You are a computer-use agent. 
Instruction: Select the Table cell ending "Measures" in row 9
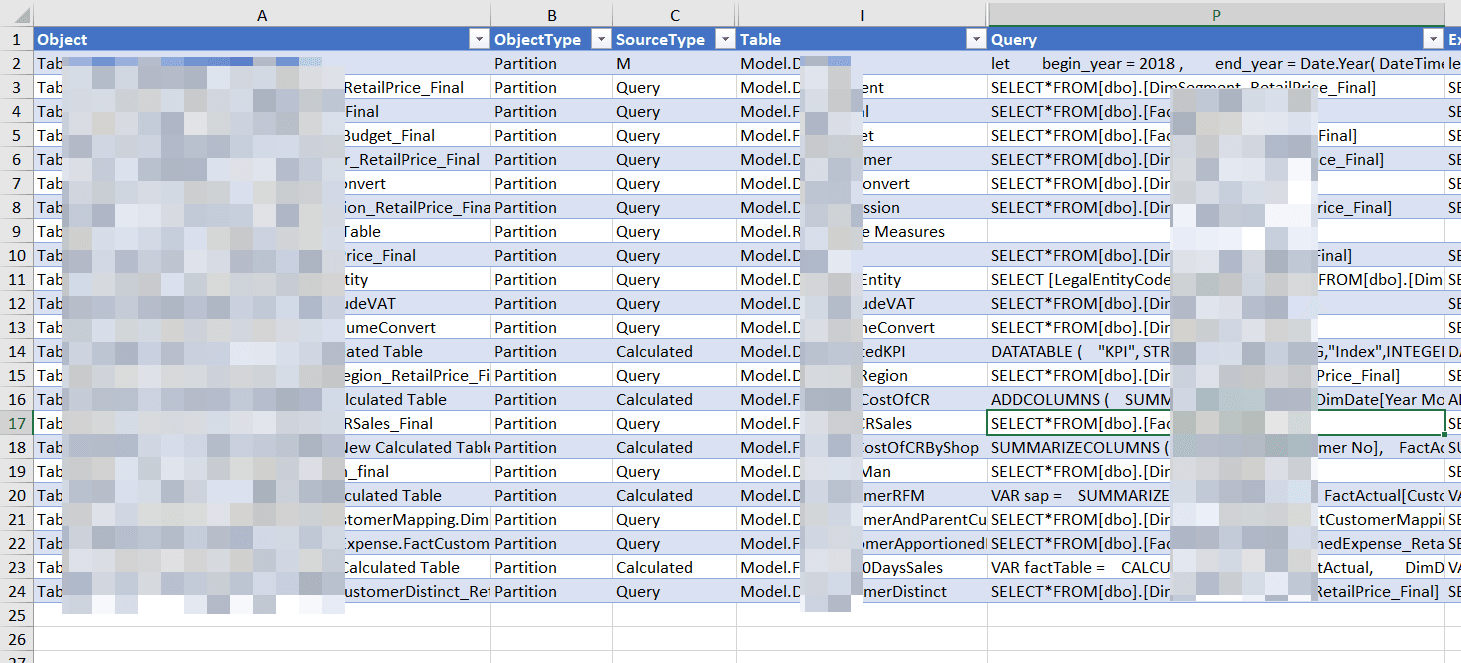click(862, 231)
